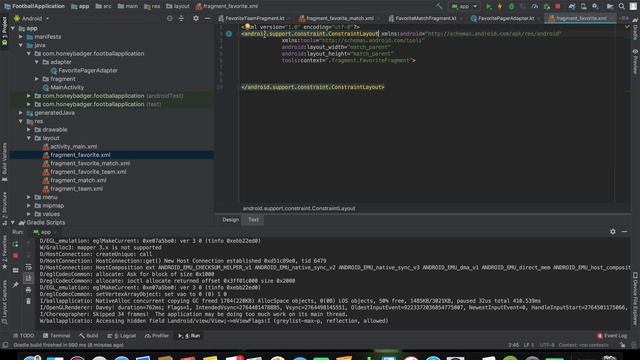Switch to the Design editor tab
The height and width of the screenshot is (360, 640).
tap(230, 220)
